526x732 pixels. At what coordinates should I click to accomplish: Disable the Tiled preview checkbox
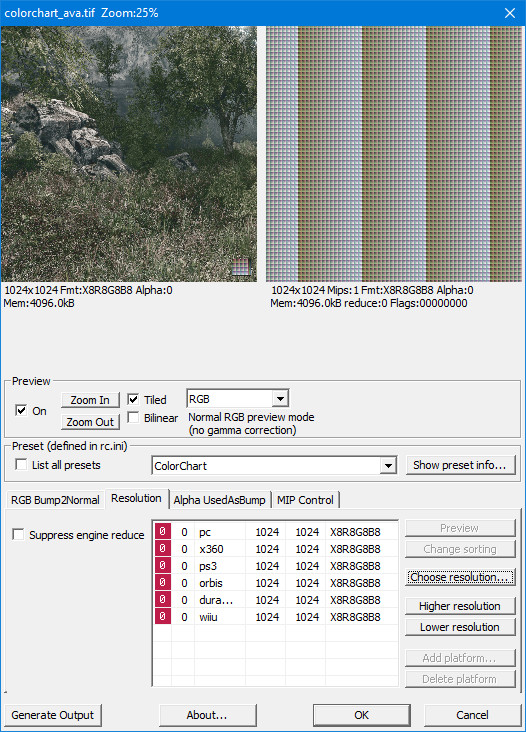point(133,400)
